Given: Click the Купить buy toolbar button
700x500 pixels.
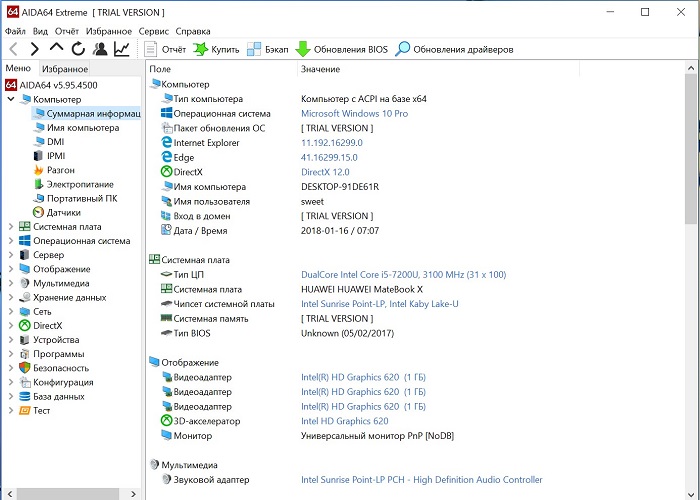Looking at the screenshot, I should [x=216, y=50].
